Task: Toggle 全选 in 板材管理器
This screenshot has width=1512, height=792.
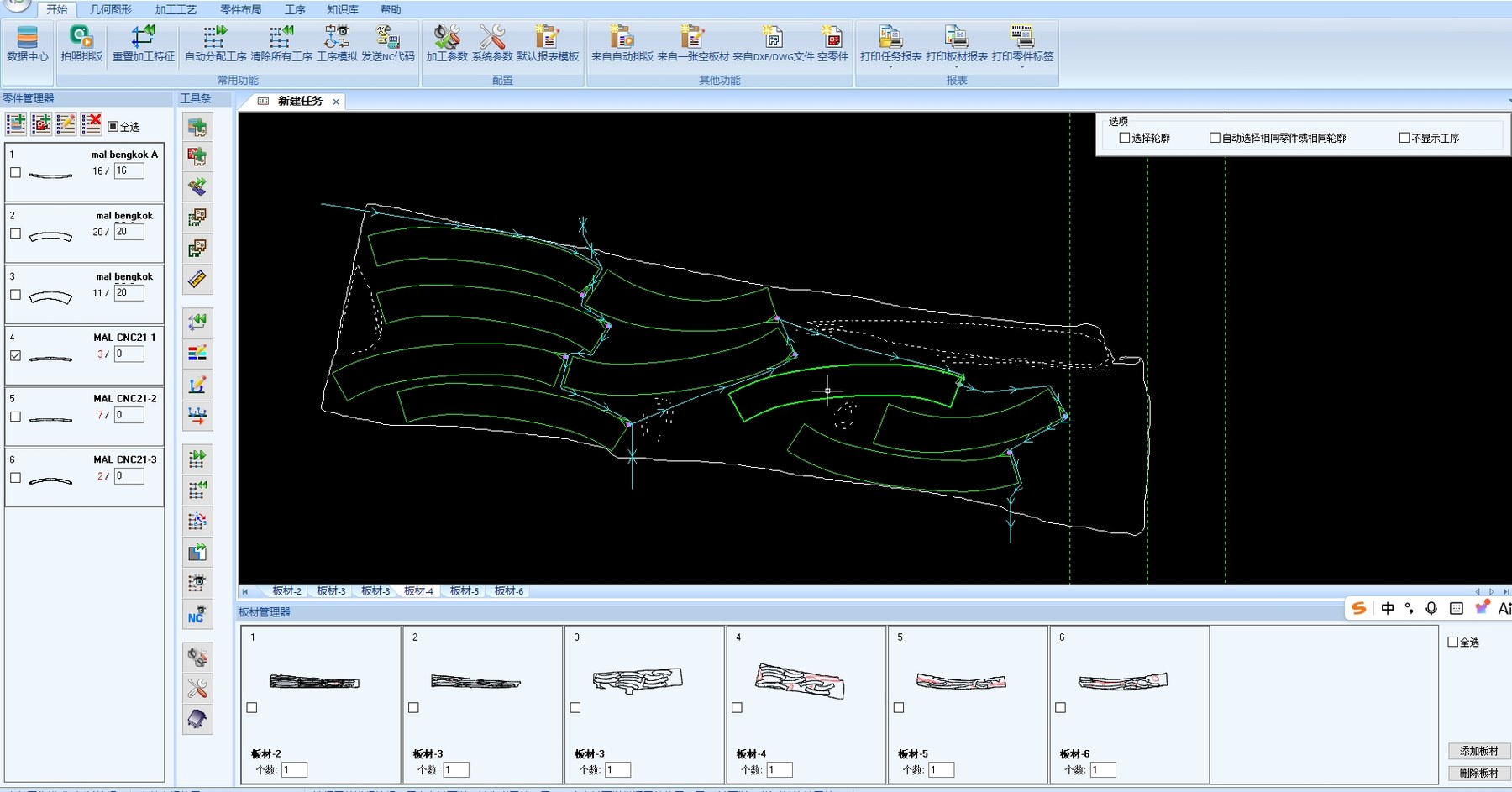Action: coord(1453,642)
